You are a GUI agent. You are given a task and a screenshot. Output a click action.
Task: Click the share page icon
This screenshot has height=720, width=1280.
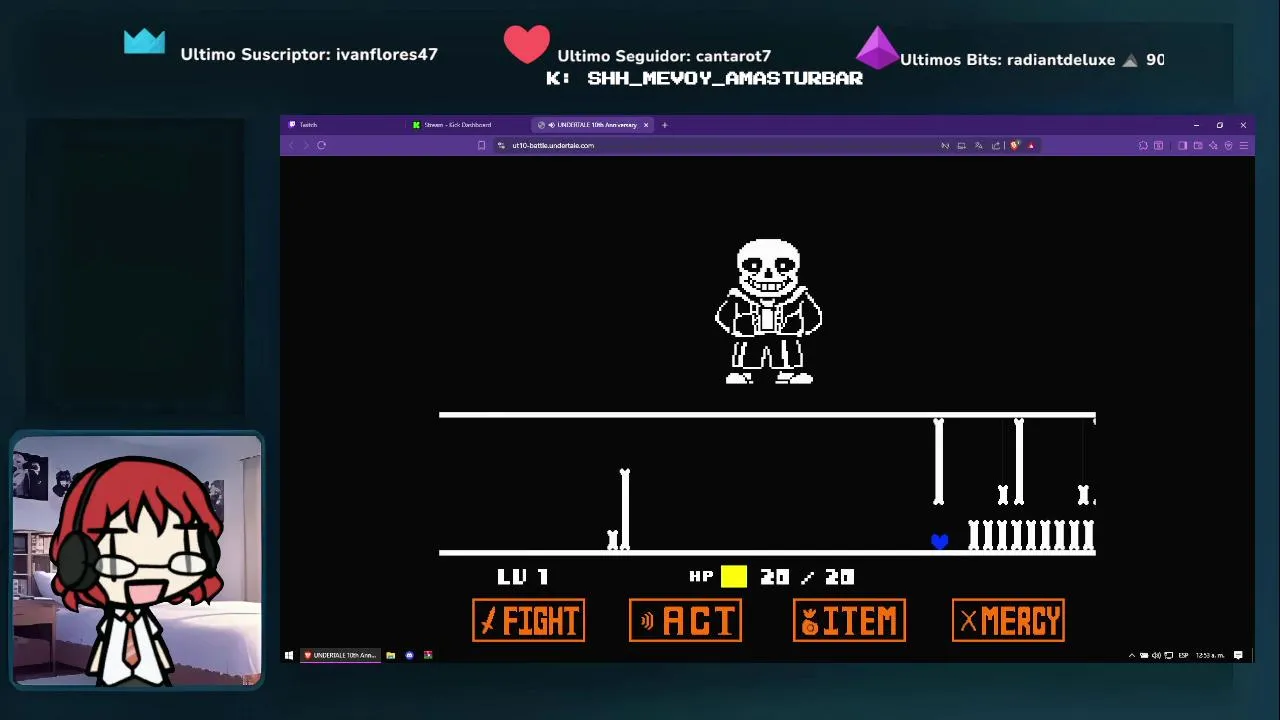995,145
